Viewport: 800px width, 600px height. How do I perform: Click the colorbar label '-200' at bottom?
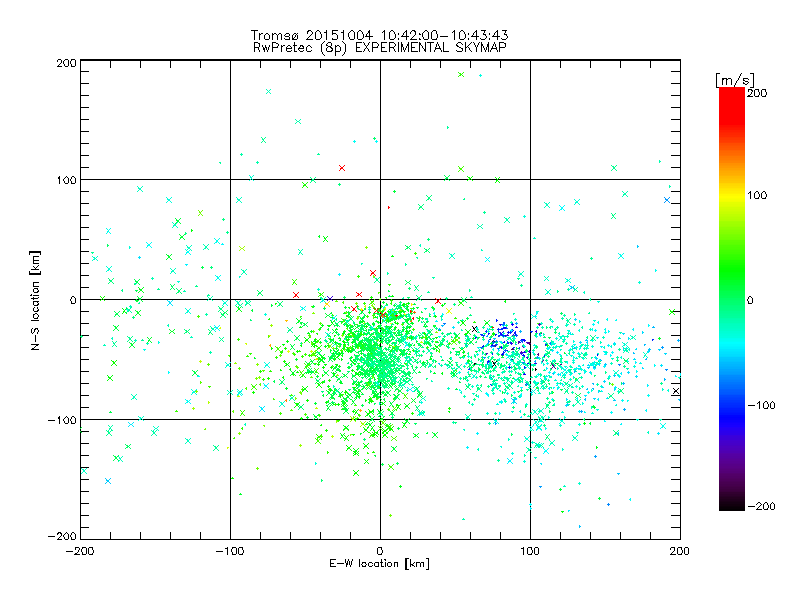point(761,506)
